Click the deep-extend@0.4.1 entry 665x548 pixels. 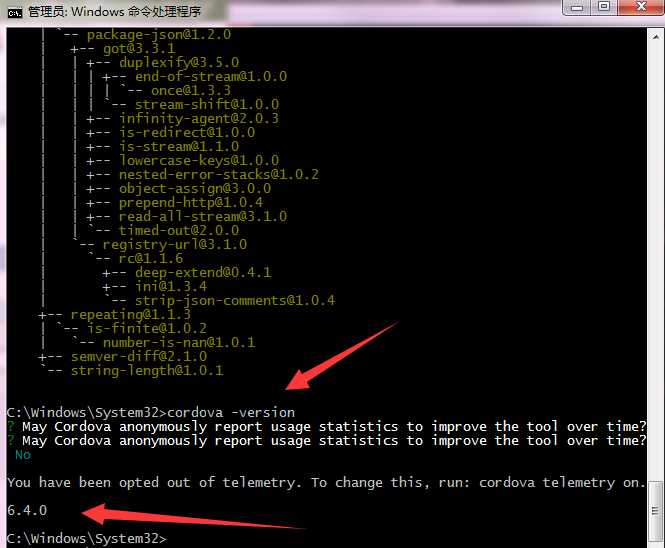(203, 272)
